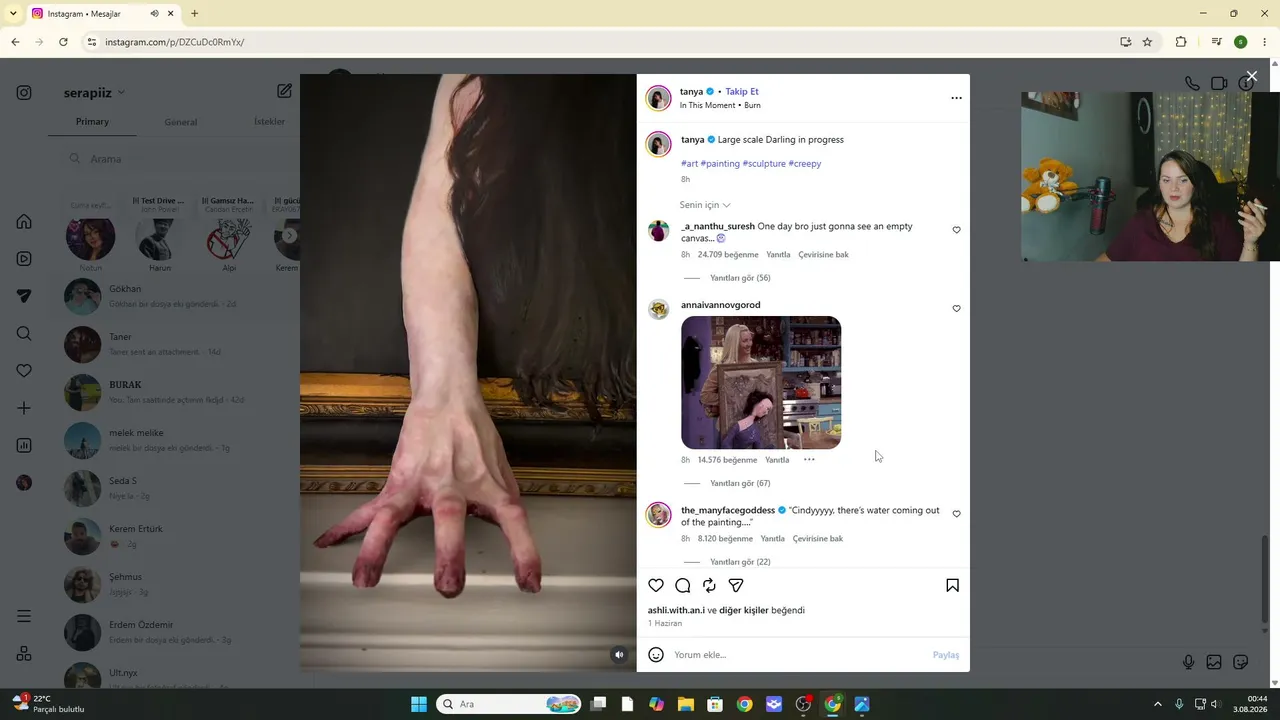Viewport: 1280px width, 720px height.
Task: View the 24.709 beğenme likes list
Action: 728,255
